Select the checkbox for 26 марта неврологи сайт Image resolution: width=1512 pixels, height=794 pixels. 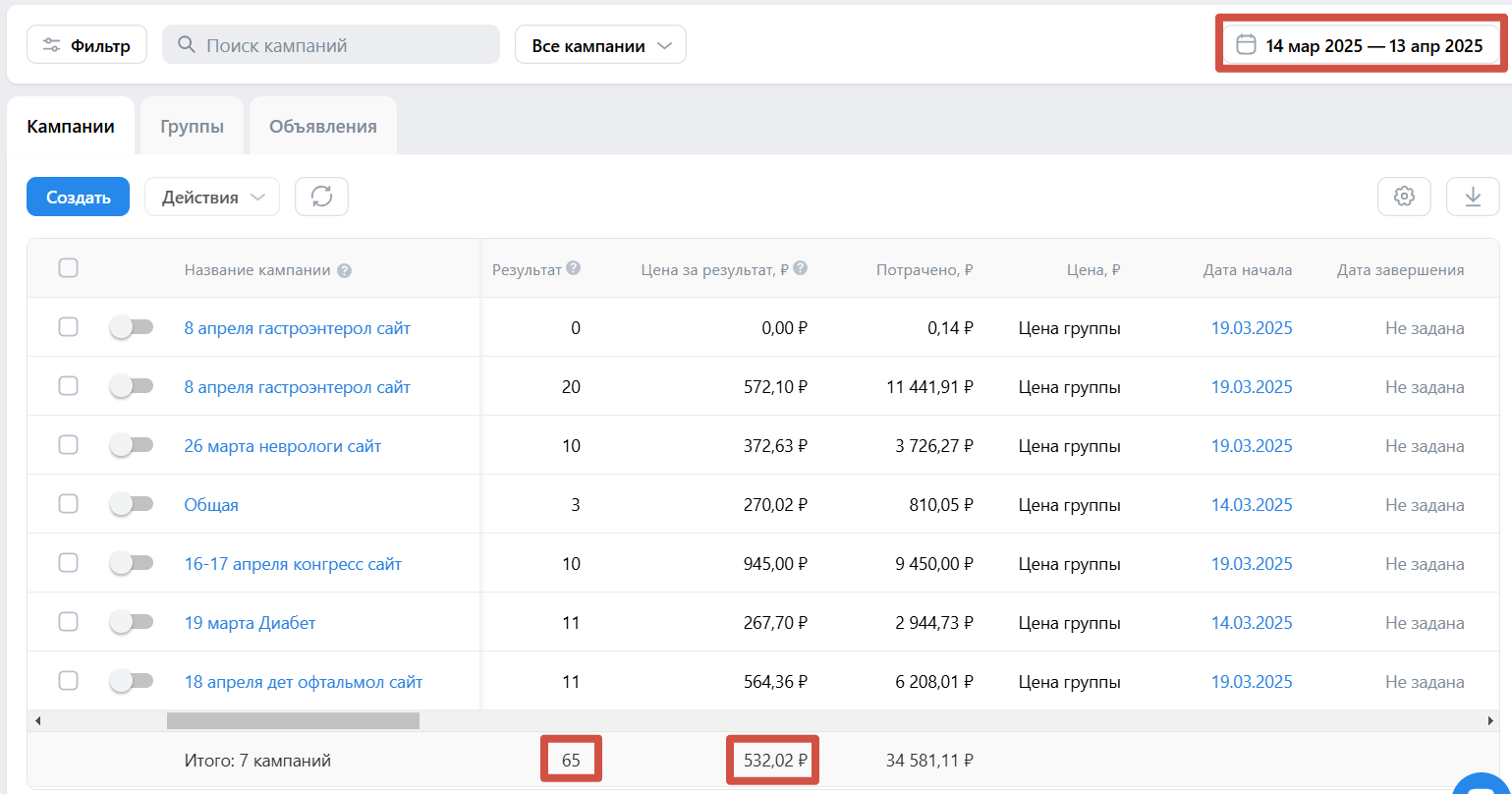[68, 445]
